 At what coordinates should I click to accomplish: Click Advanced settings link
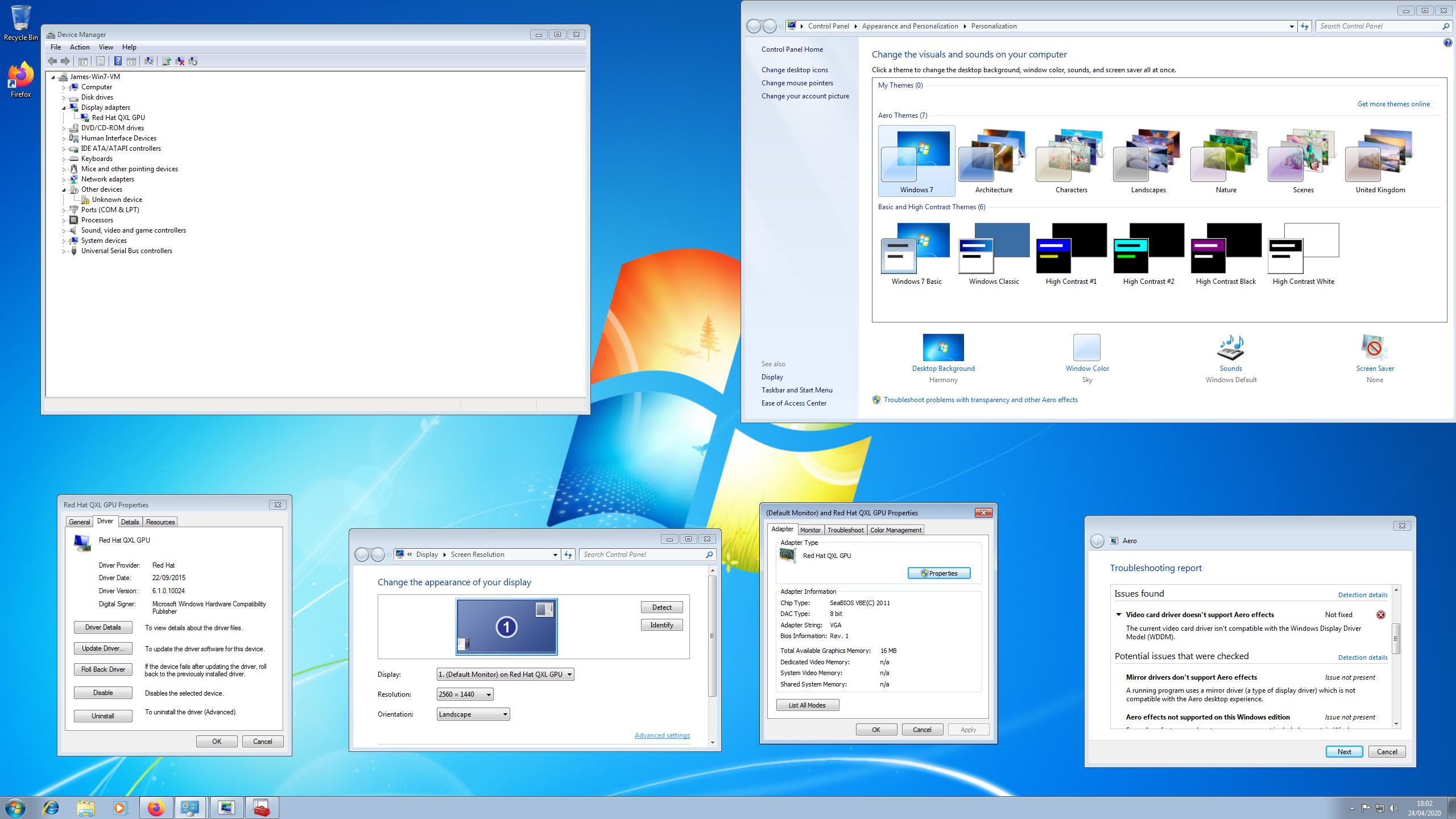click(662, 735)
